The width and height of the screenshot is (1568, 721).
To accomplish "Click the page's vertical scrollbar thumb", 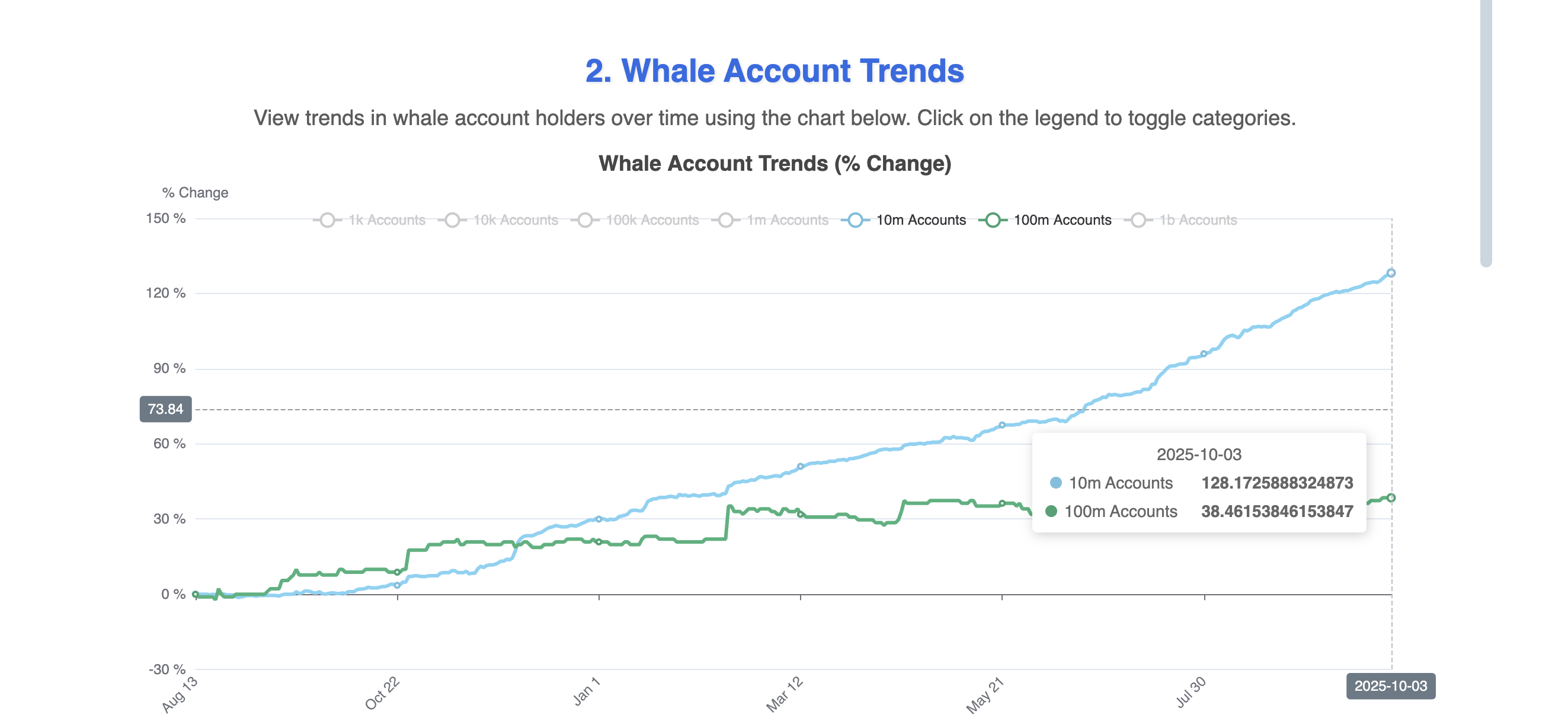I will click(1486, 131).
